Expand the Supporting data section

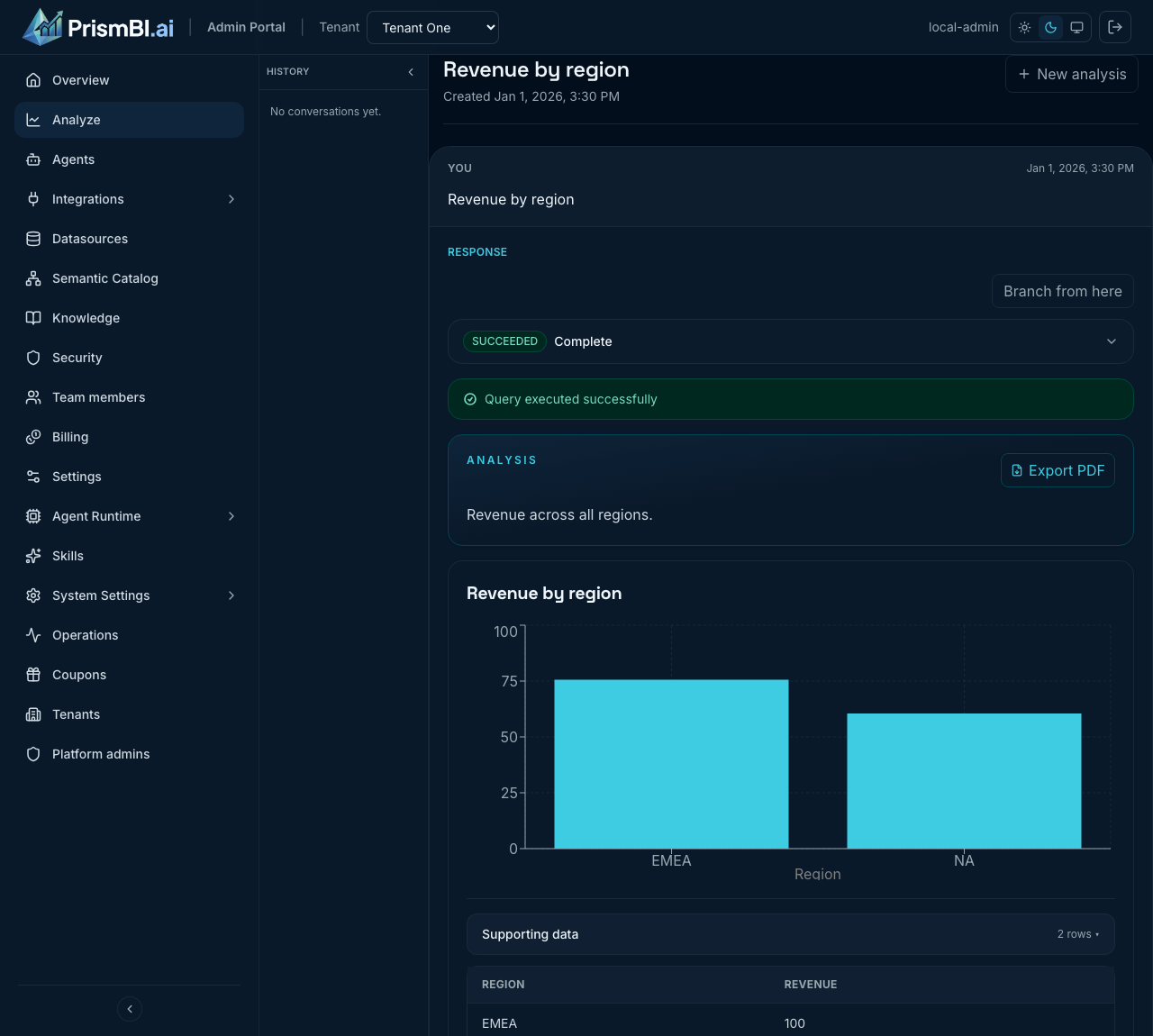pos(791,934)
